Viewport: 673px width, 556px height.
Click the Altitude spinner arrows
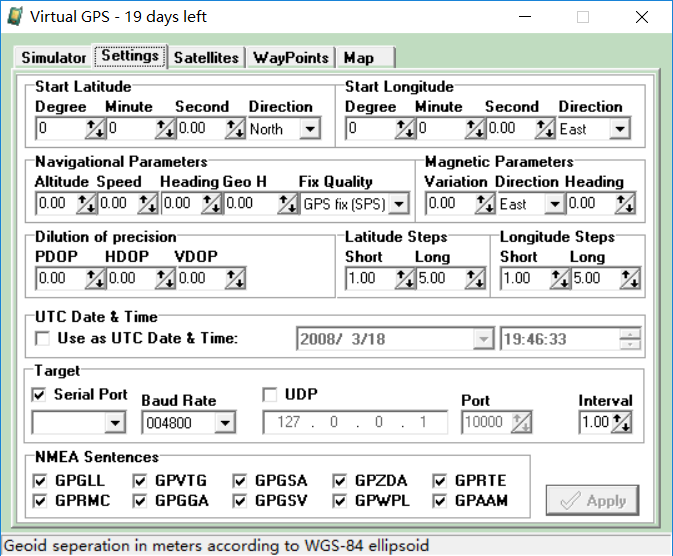coord(86,203)
